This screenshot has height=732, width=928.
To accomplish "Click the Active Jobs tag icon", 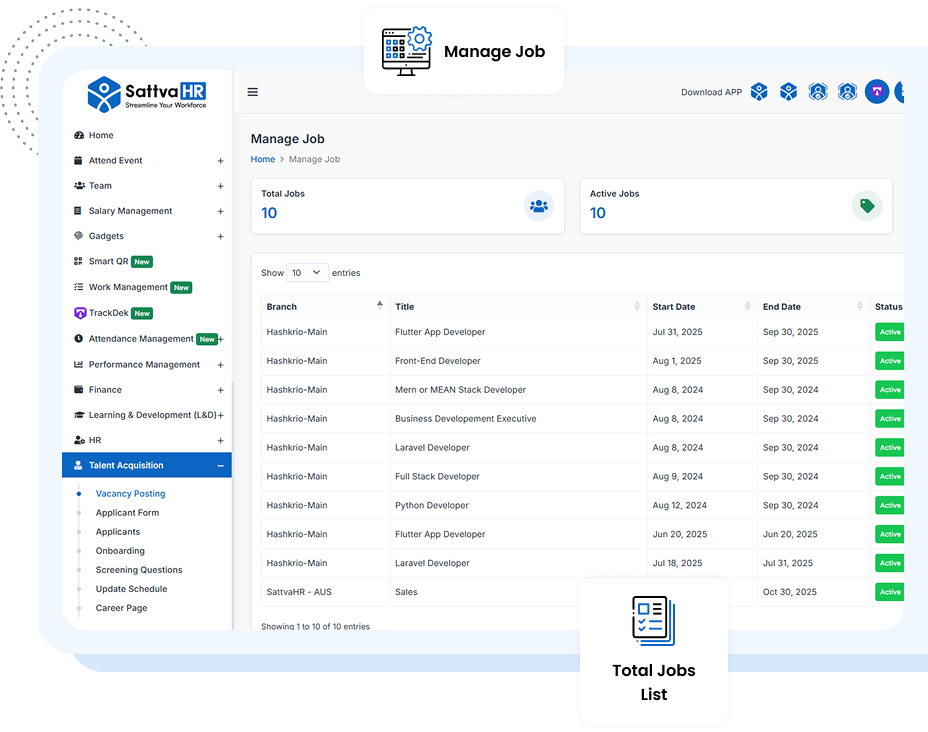I will (867, 206).
